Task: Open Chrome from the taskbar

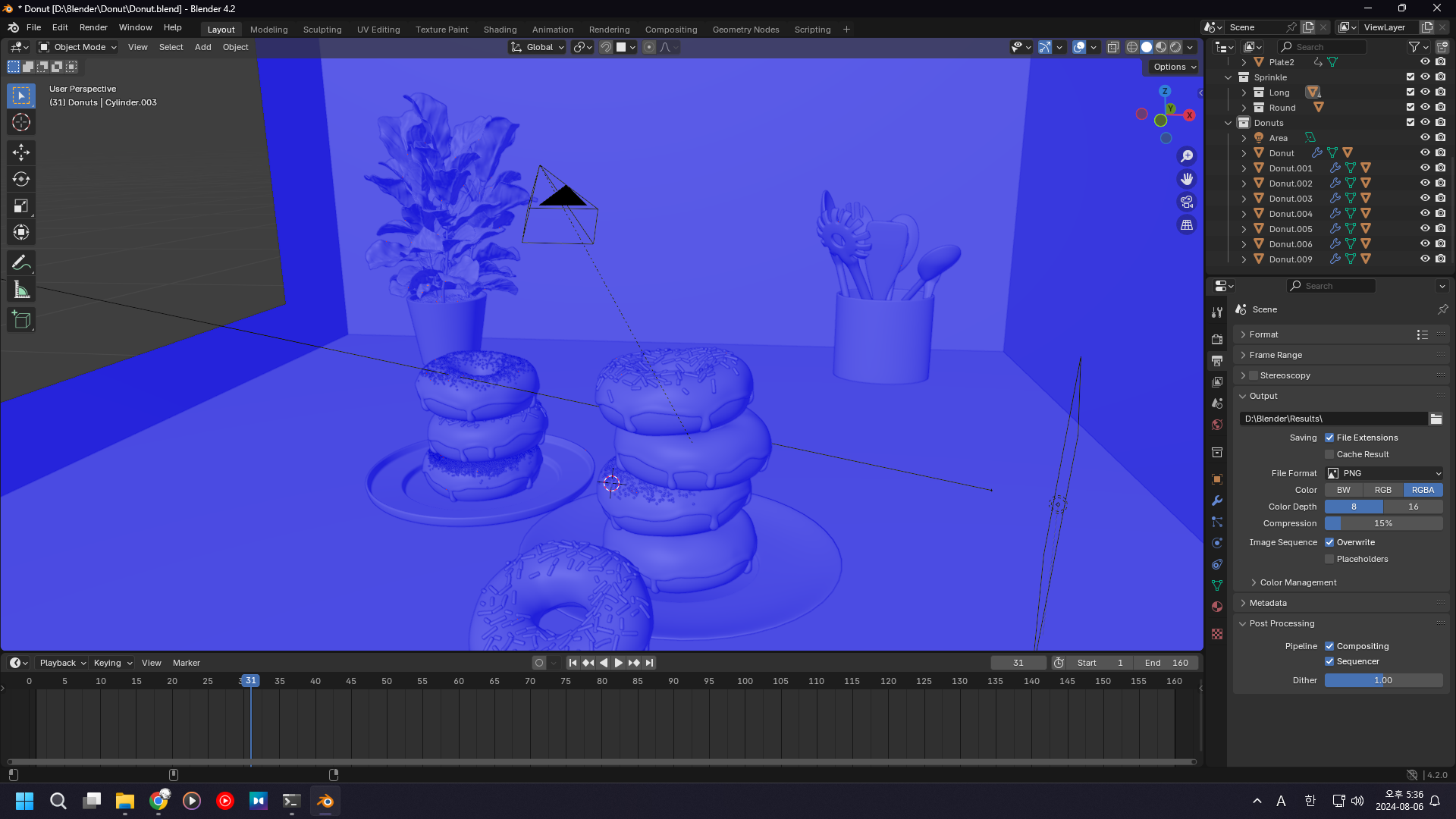Action: click(158, 801)
